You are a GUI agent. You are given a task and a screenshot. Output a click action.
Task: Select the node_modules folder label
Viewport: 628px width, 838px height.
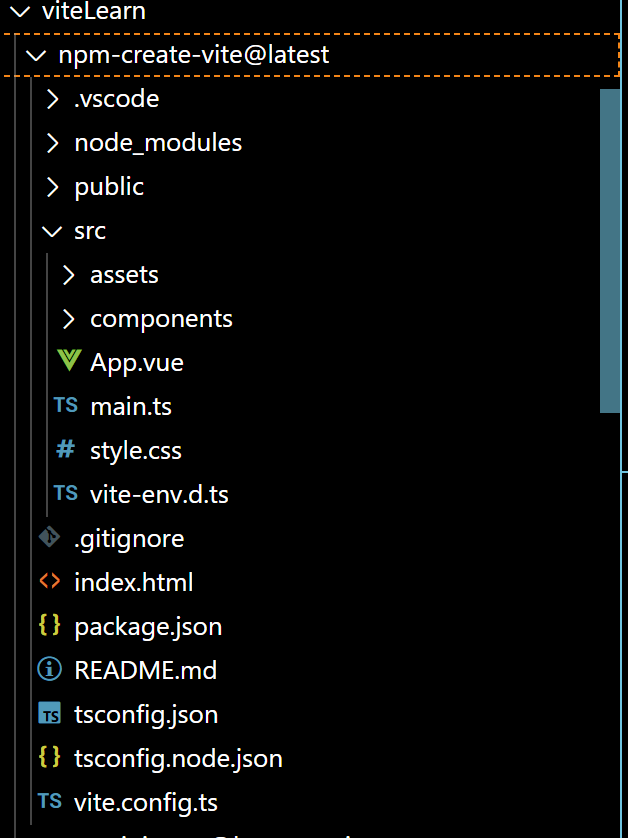[158, 143]
